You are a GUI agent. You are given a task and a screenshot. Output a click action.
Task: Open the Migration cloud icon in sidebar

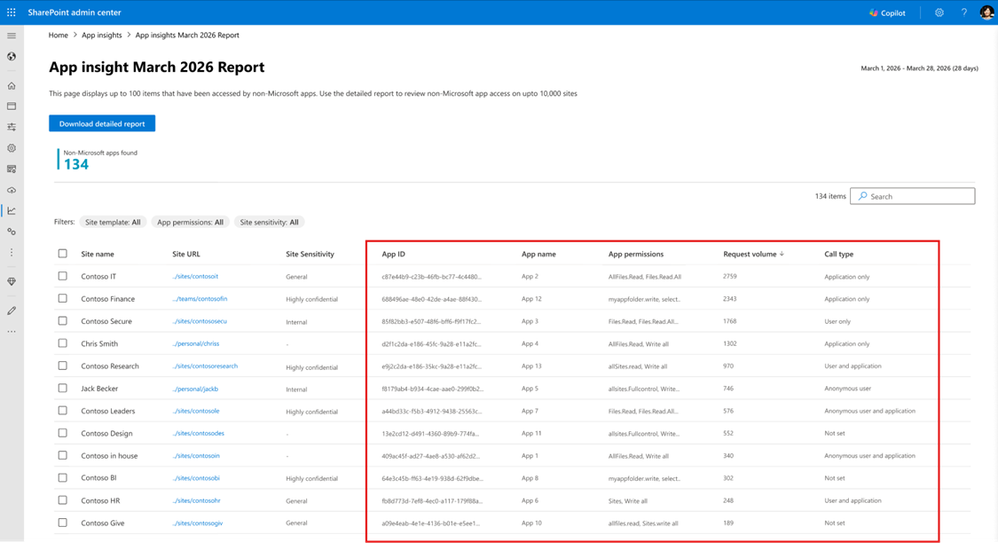tap(11, 190)
